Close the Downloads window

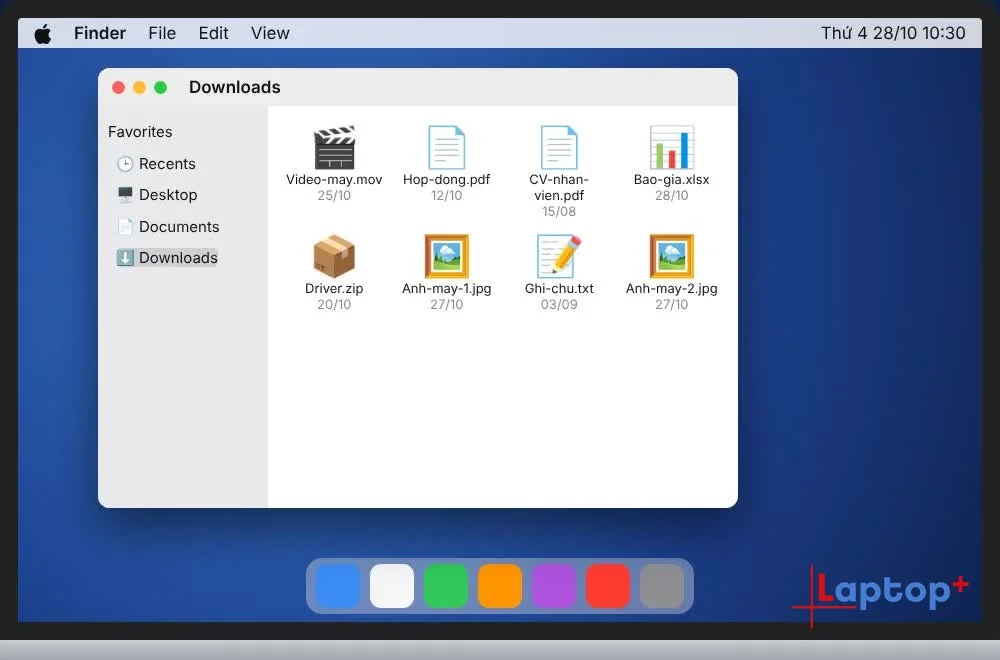click(118, 87)
